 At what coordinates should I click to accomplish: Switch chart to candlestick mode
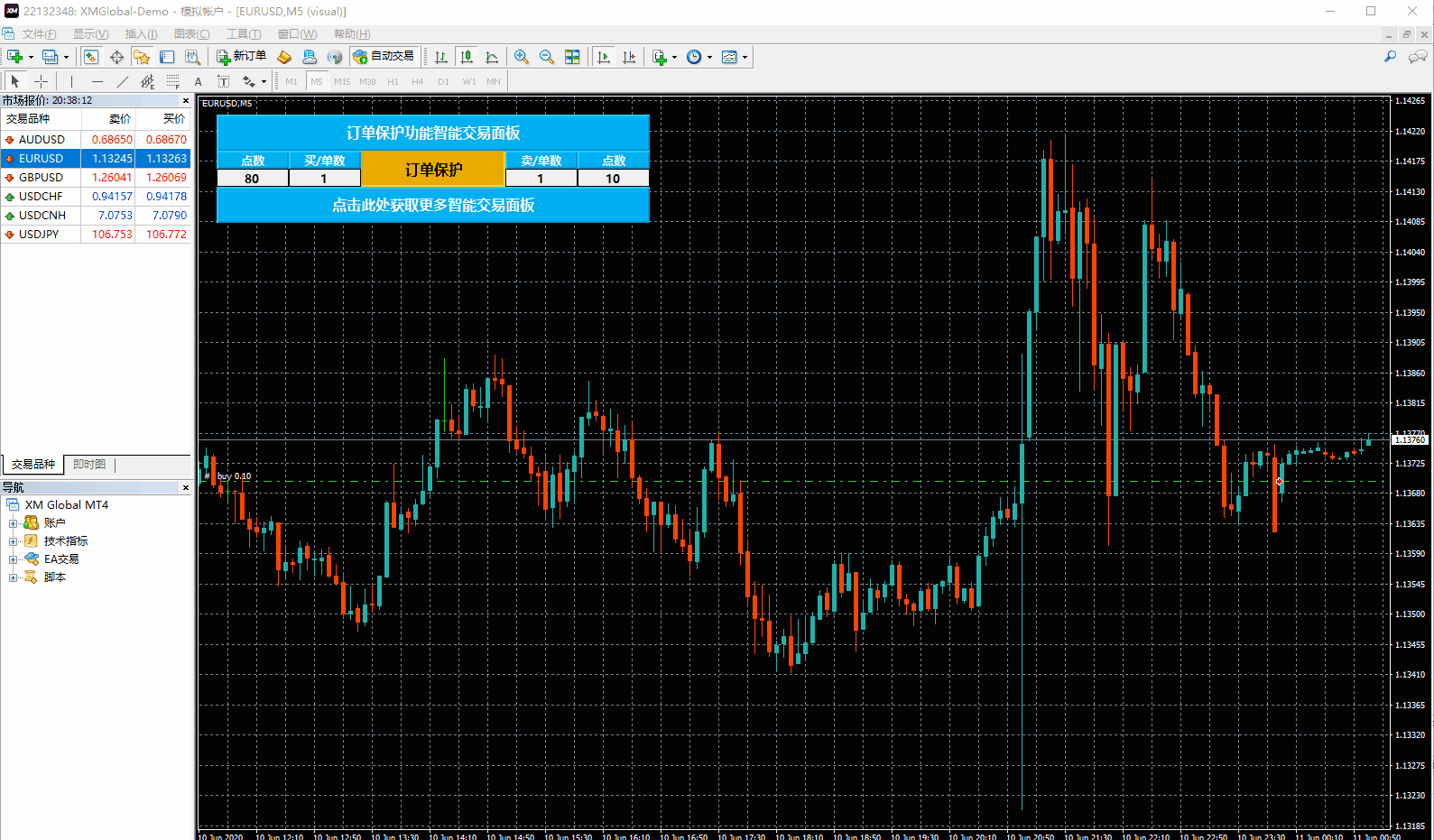click(x=467, y=57)
